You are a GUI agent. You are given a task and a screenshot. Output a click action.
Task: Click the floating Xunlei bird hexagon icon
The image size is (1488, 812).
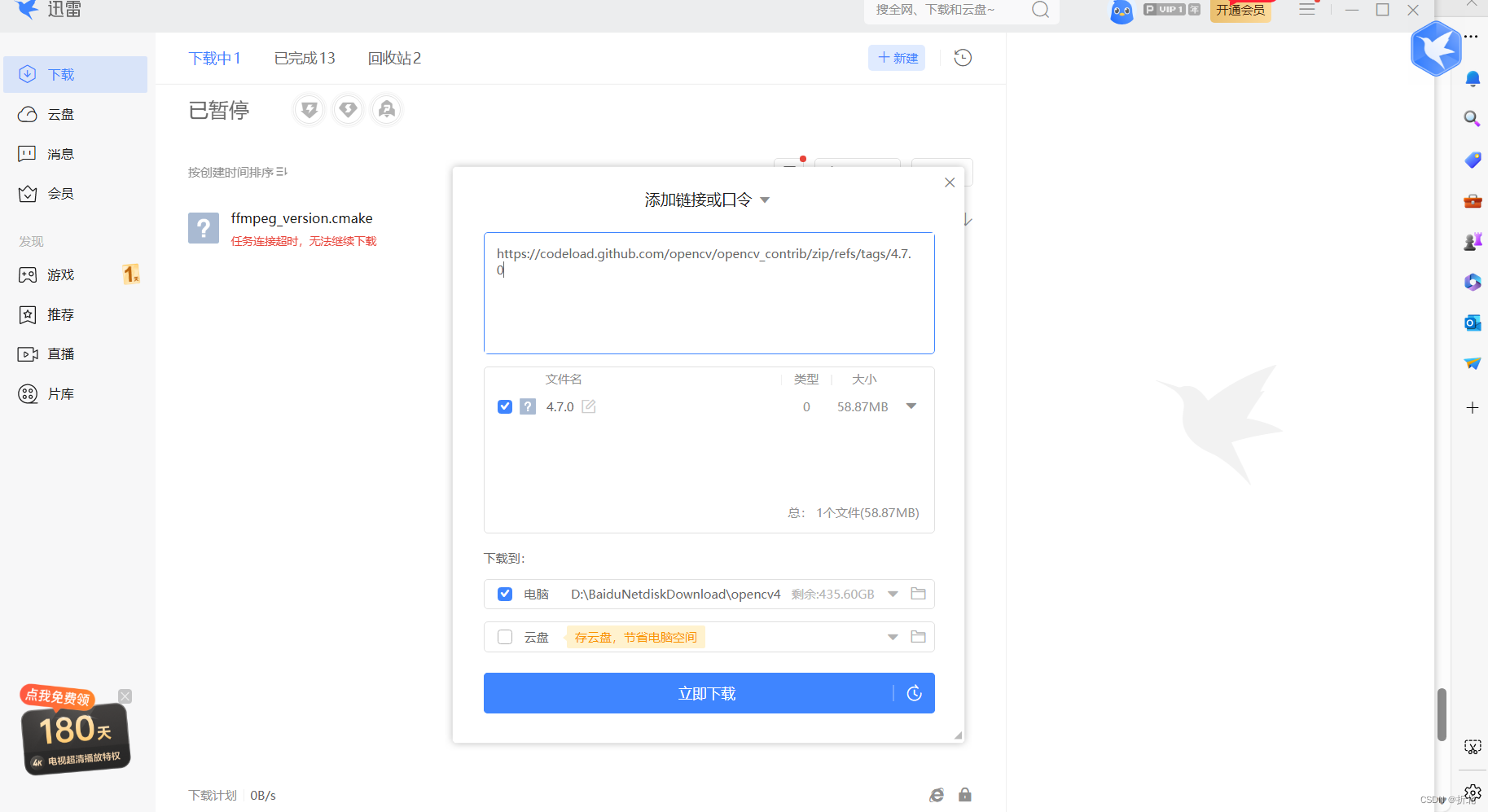point(1436,49)
